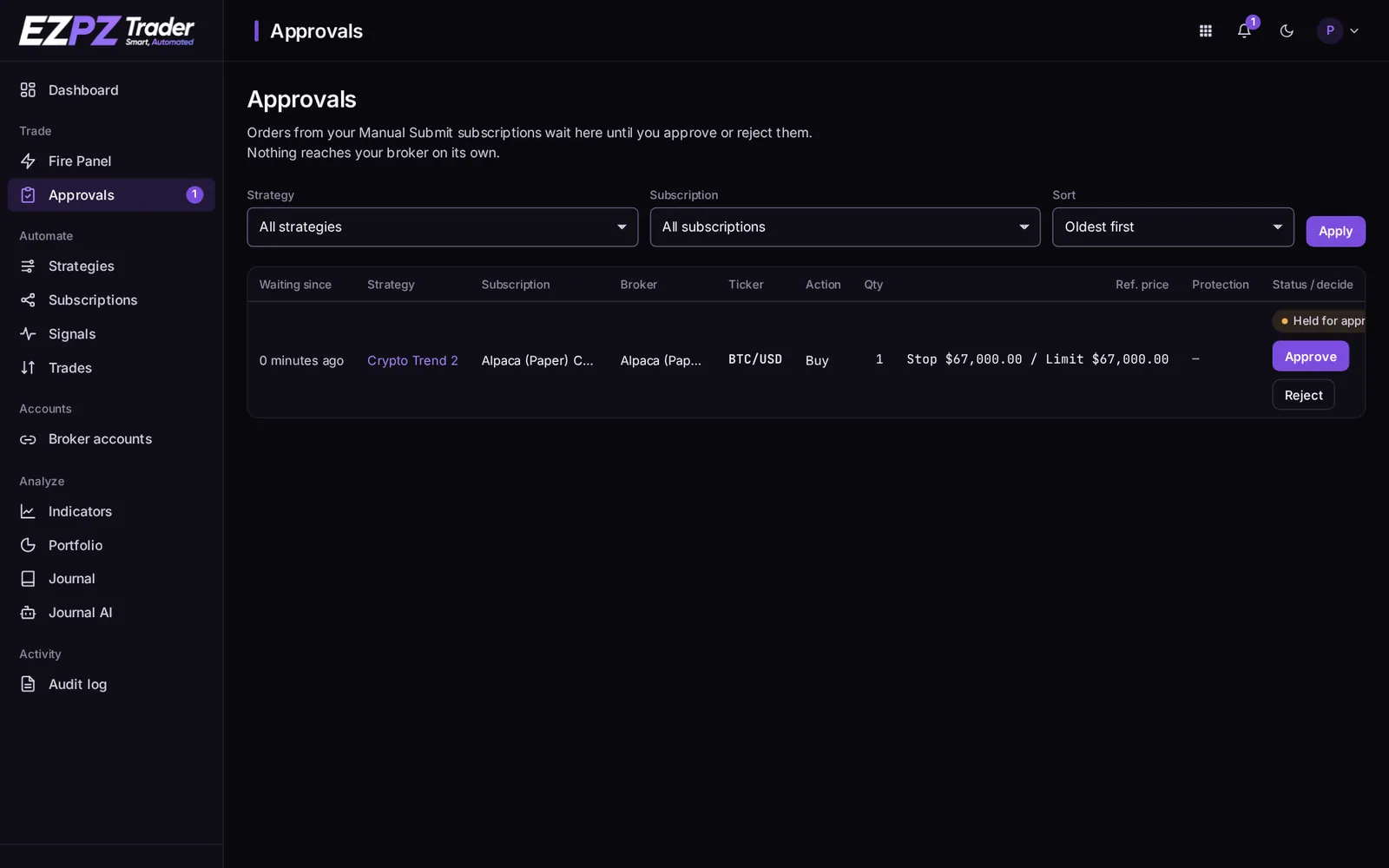This screenshot has height=868, width=1389.
Task: Click the Subscriptions share icon
Action: [x=28, y=300]
